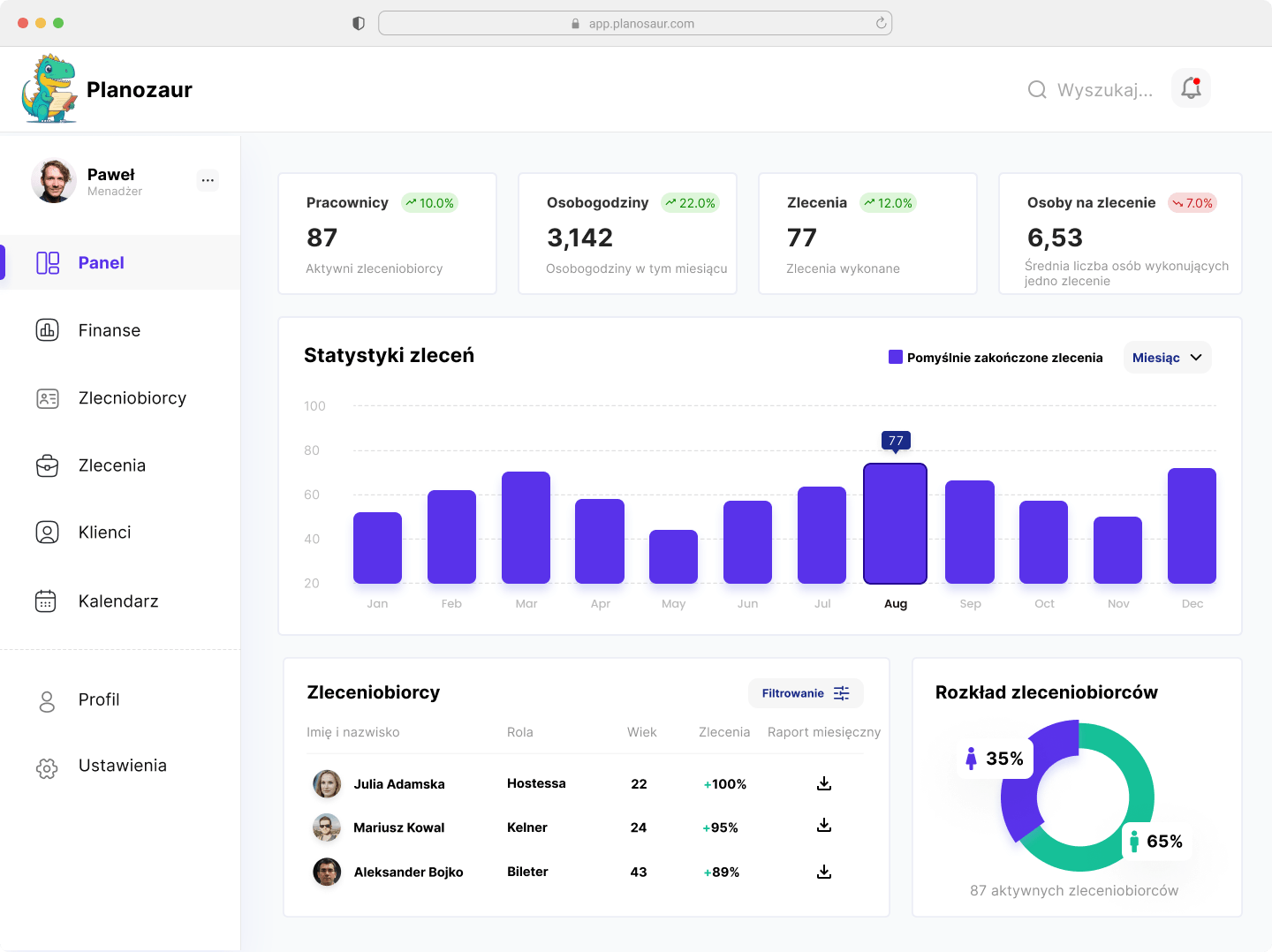Click the Mariusz Kowal name
The image size is (1272, 952).
(398, 827)
